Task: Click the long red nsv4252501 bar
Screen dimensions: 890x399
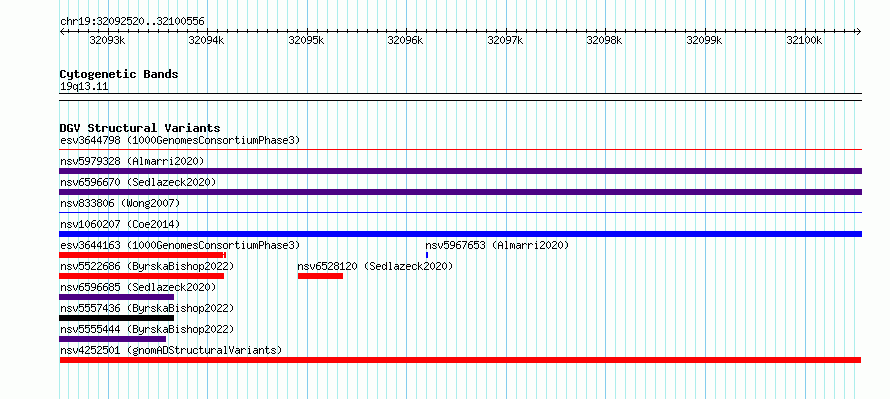Action: (460, 360)
